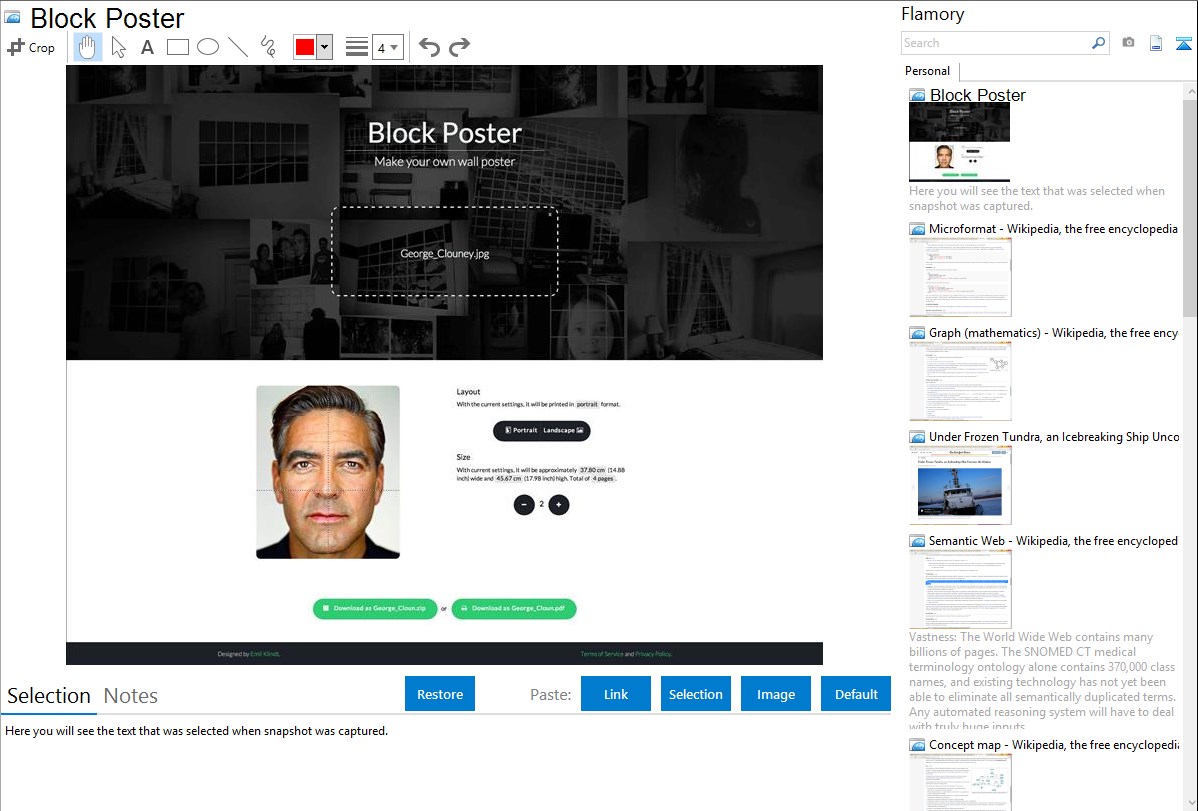The image size is (1198, 811).
Task: Choose the freehand scribble tool
Action: (267, 47)
